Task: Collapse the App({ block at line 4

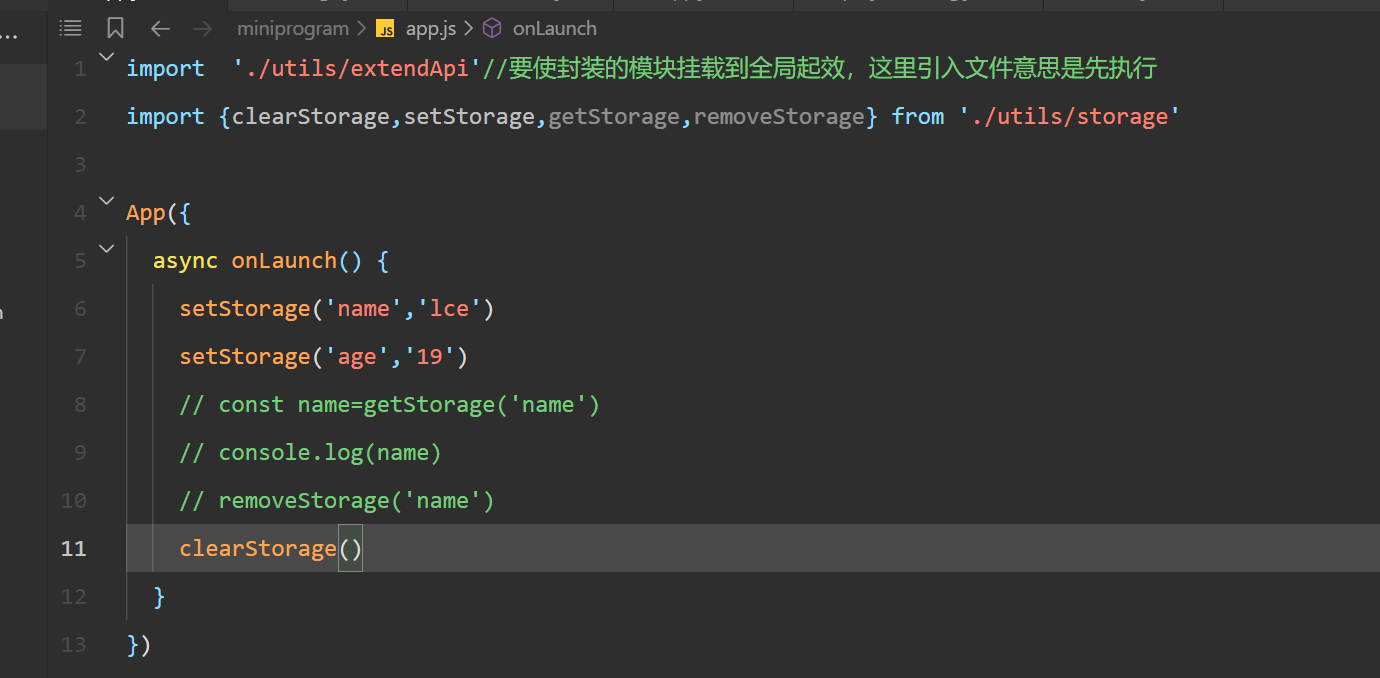Action: click(x=107, y=202)
